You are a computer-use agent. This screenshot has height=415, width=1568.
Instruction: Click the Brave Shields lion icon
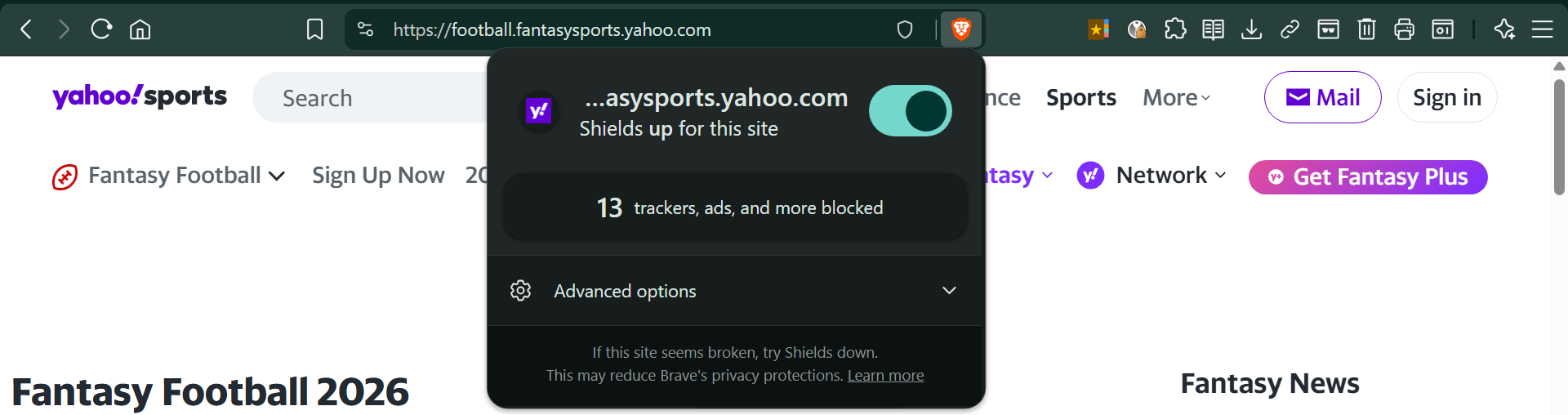(x=961, y=30)
